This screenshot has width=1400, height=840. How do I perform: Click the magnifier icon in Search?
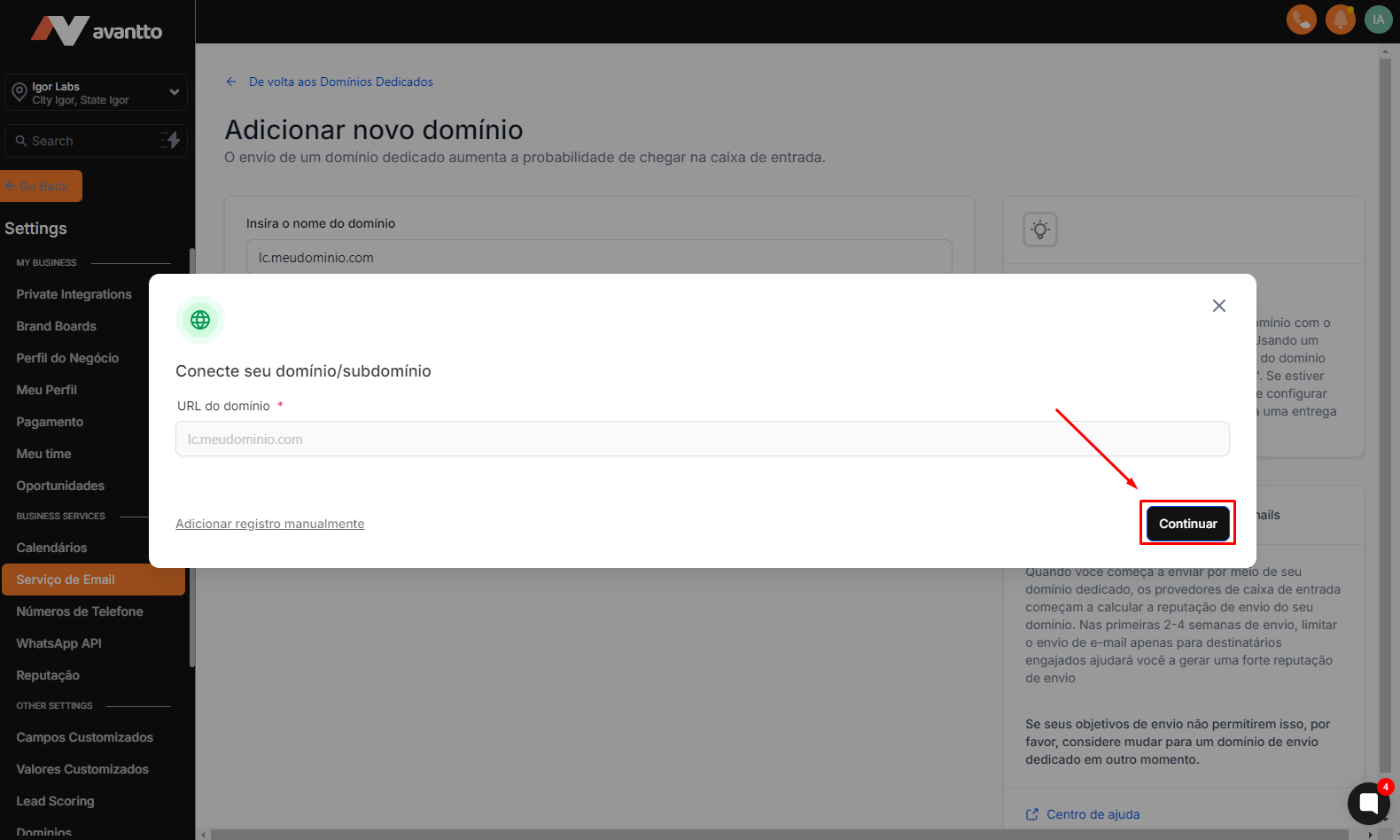click(x=21, y=141)
